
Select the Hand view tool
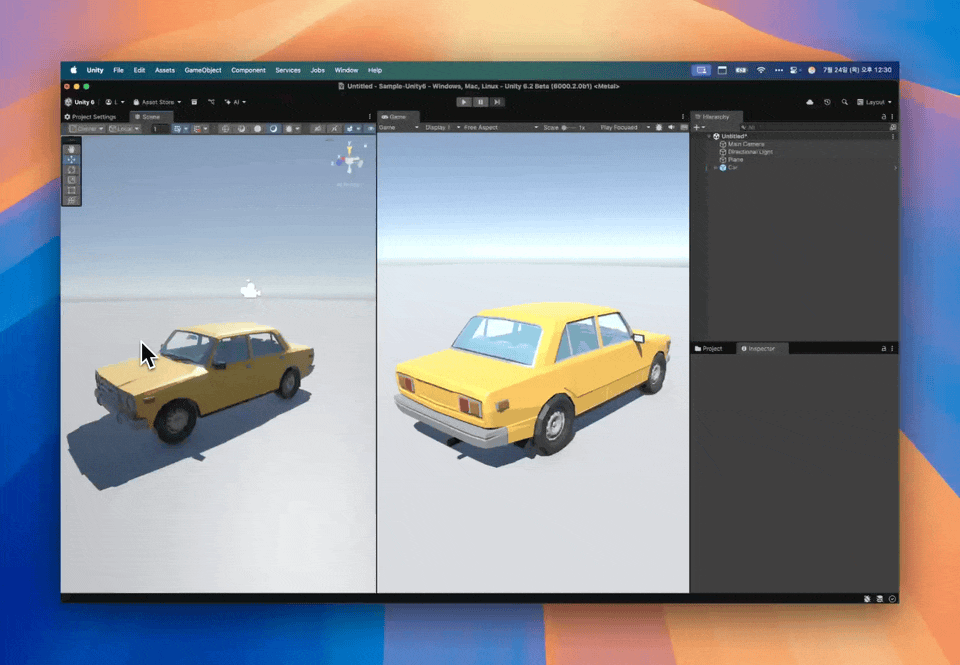[x=72, y=149]
